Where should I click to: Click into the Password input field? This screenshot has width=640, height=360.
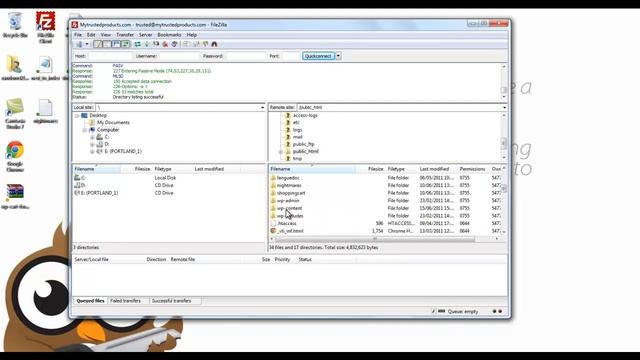pos(245,56)
